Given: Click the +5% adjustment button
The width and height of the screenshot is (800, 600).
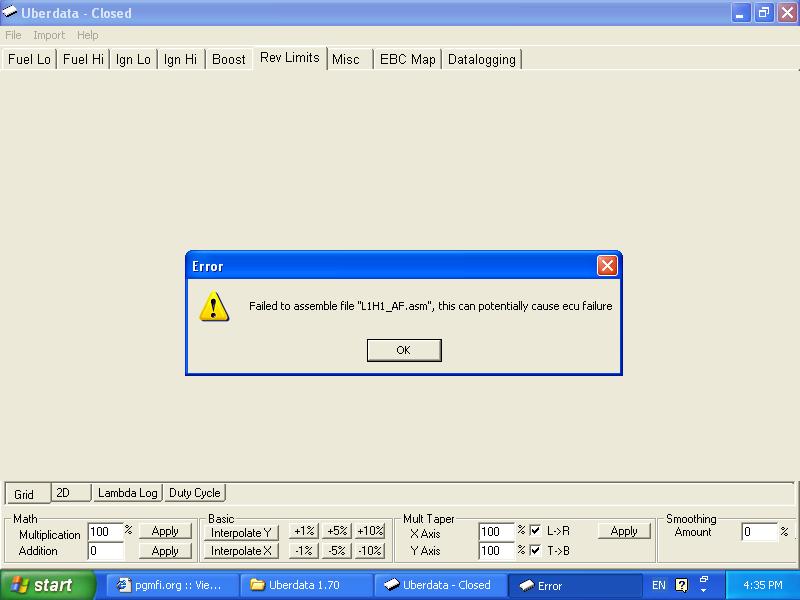Looking at the screenshot, I should [337, 531].
